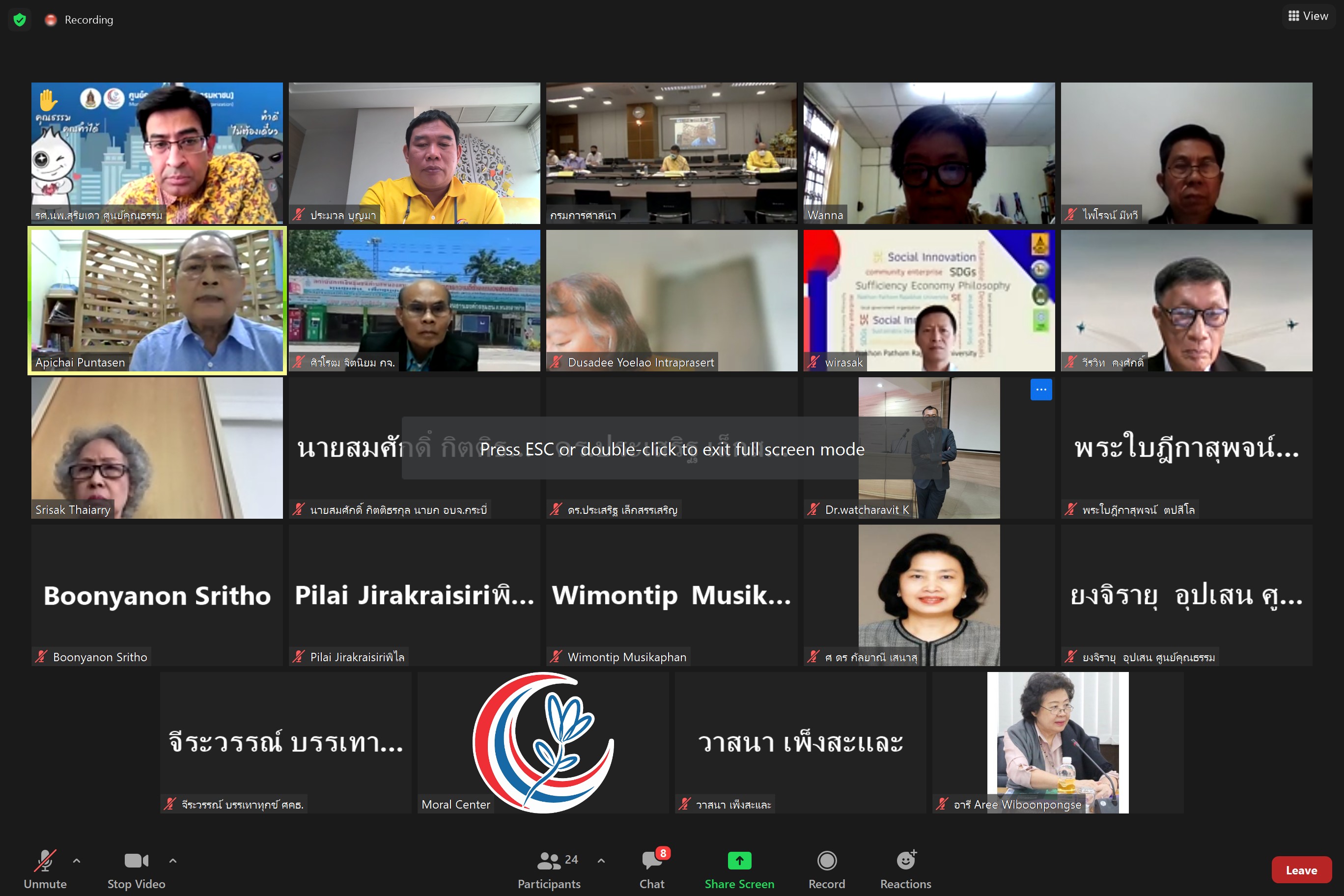Click the blue more options button on Dr.watcharavit tile

click(1041, 390)
